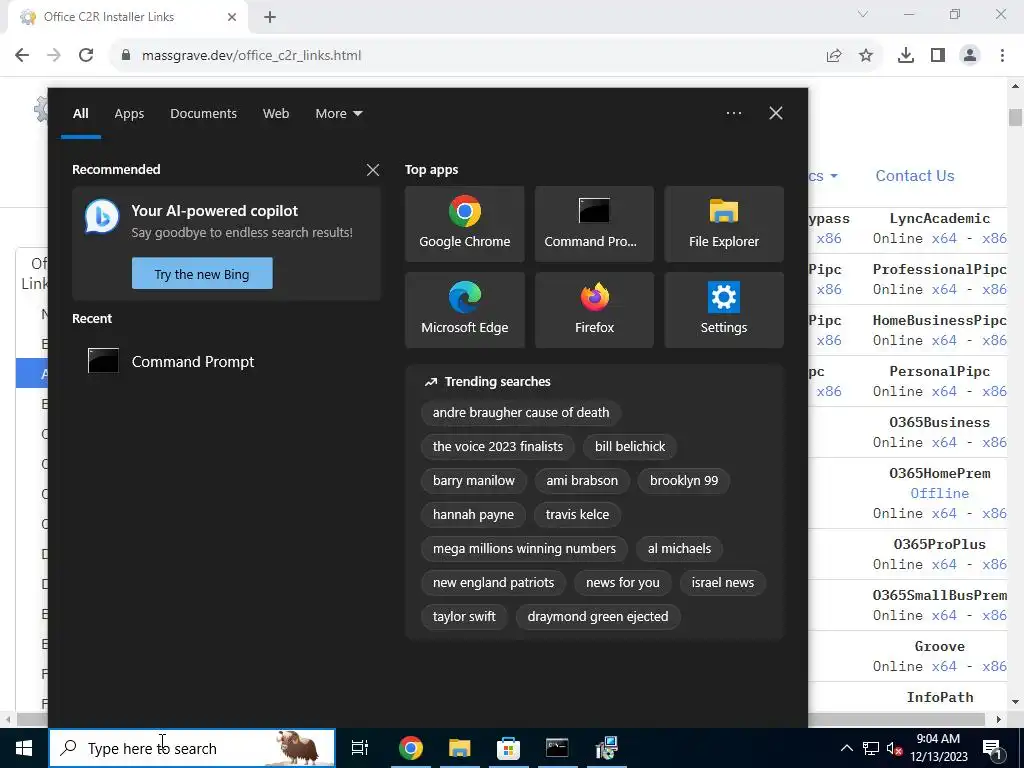Open Chrome tab search dropdown

click(x=863, y=14)
